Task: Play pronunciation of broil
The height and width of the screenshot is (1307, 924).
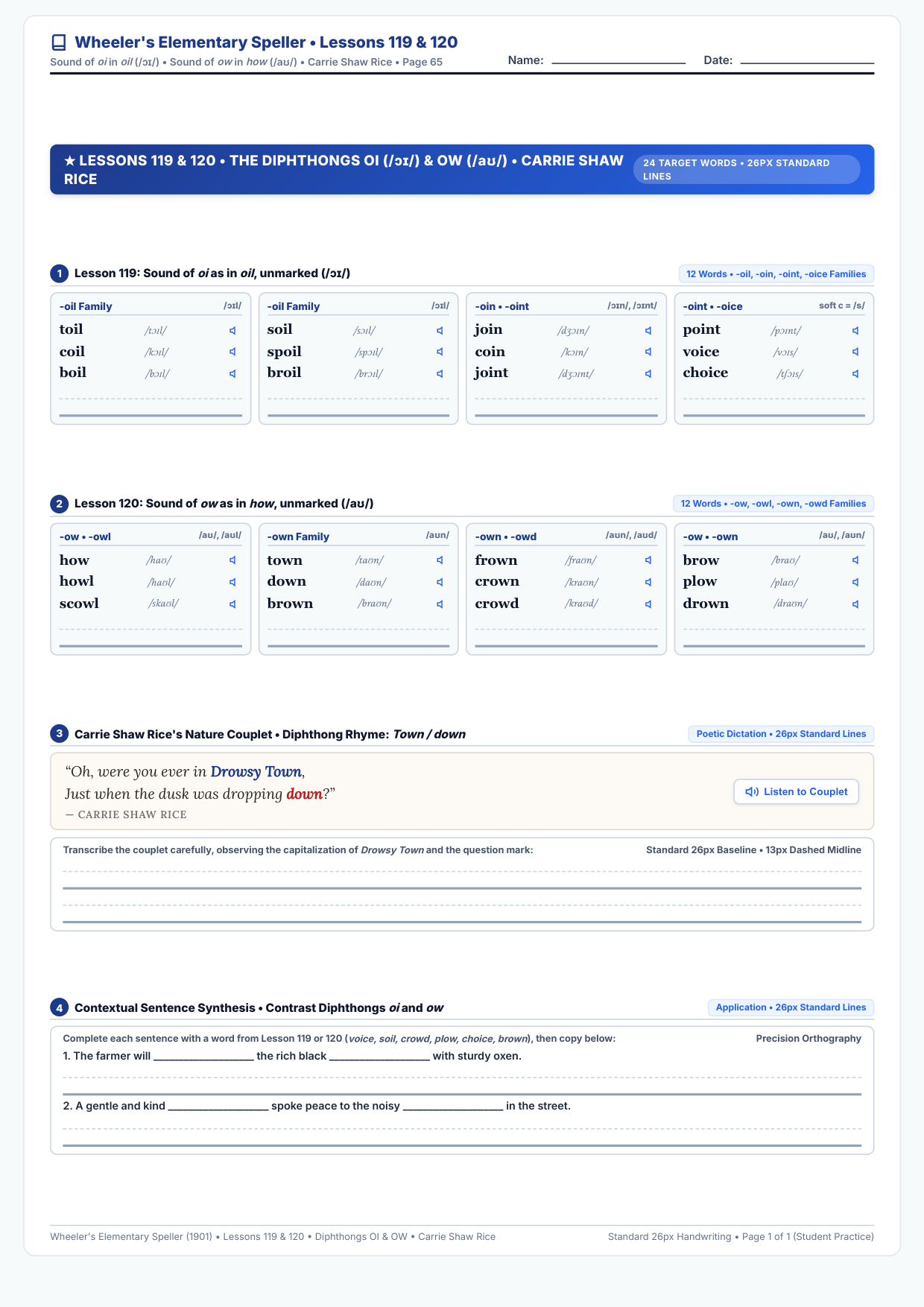Action: 440,374
